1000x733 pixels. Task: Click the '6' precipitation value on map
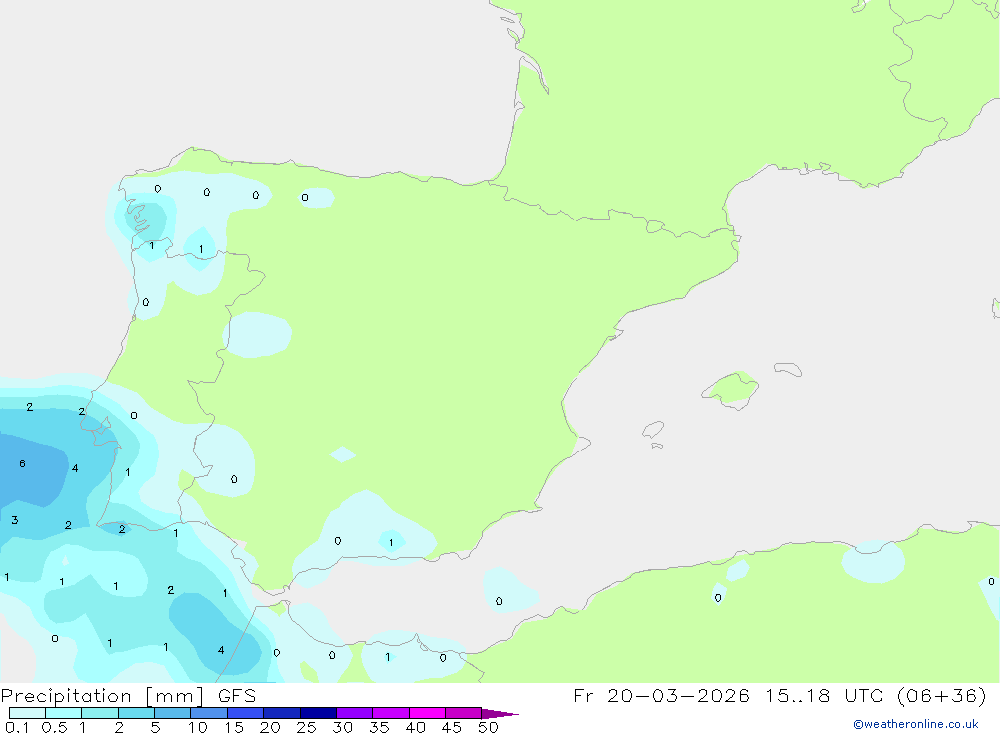[x=22, y=464]
